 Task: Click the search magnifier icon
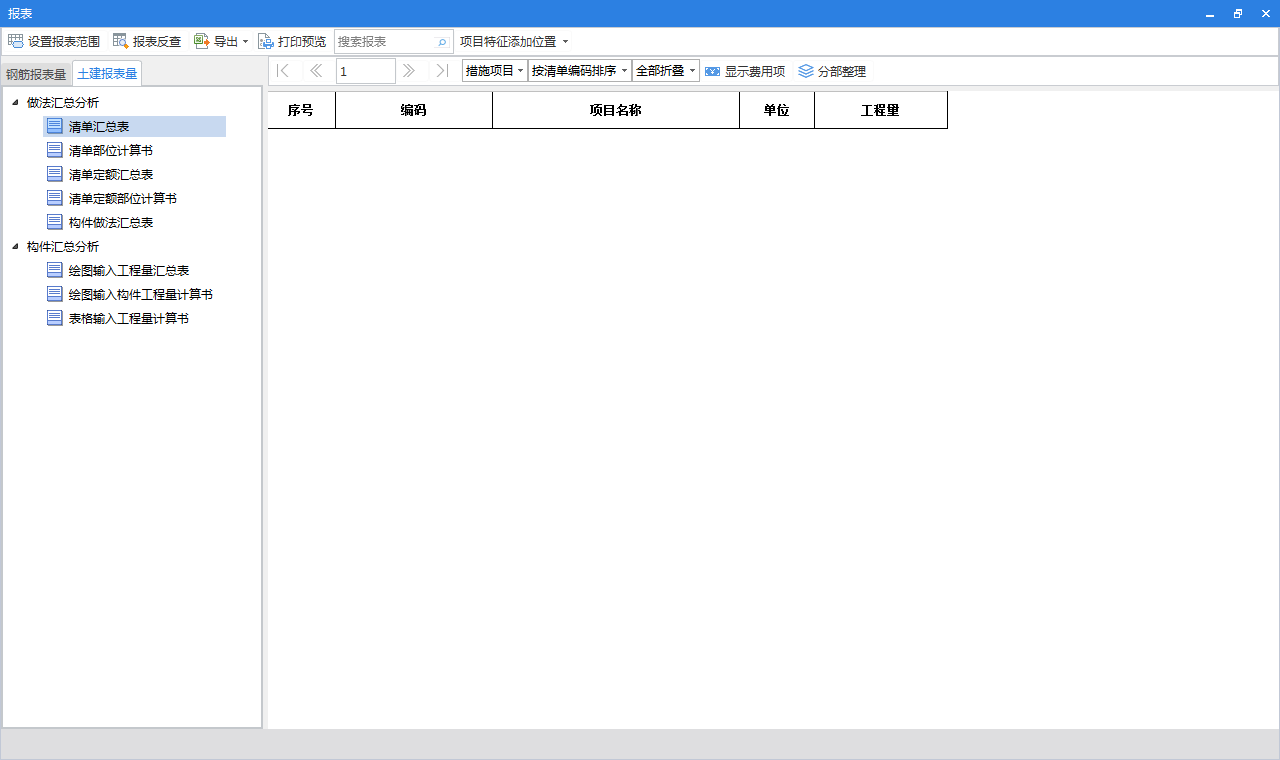[x=442, y=42]
